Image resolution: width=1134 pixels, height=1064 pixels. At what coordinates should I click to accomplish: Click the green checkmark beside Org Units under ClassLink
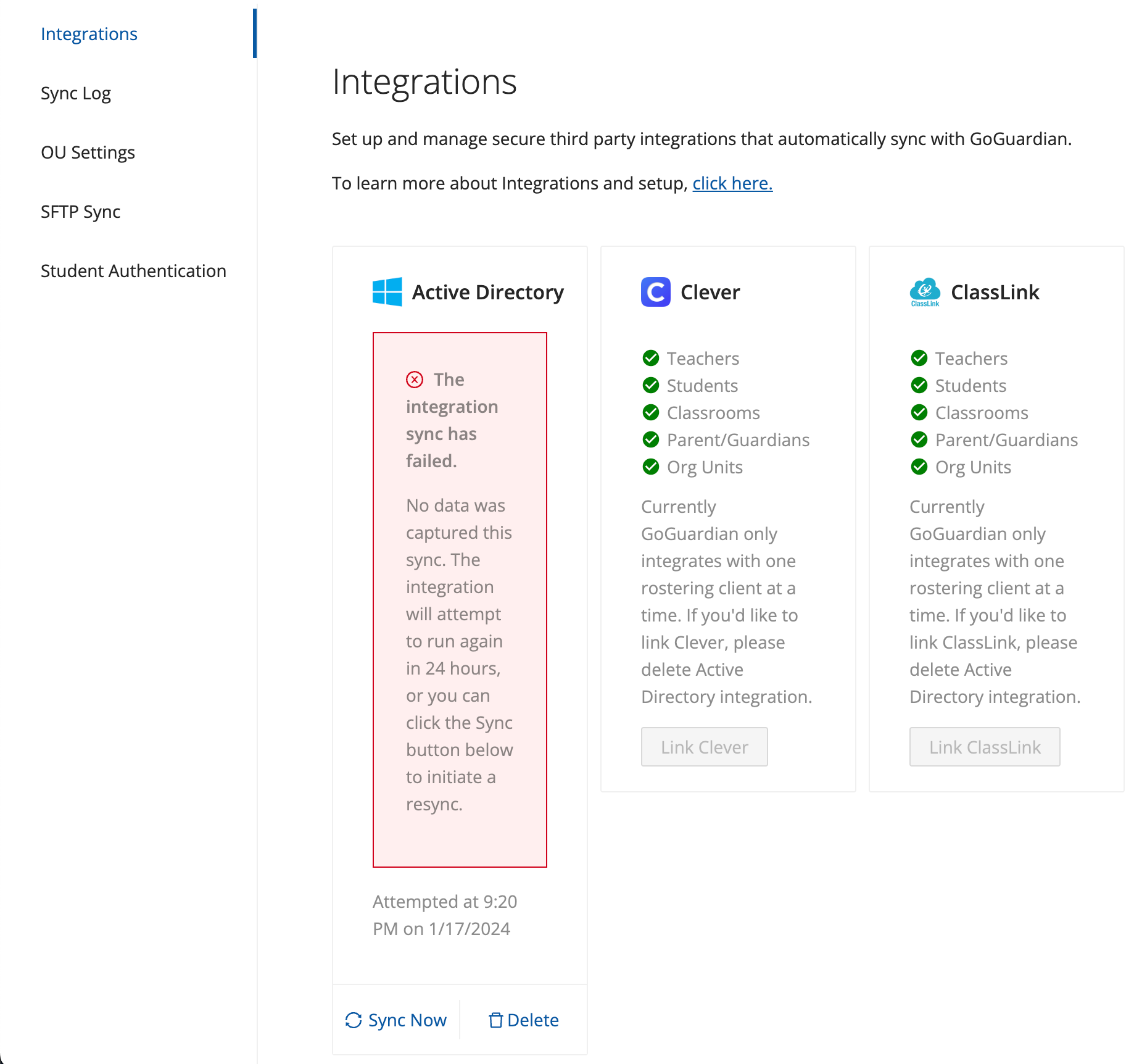(x=919, y=467)
